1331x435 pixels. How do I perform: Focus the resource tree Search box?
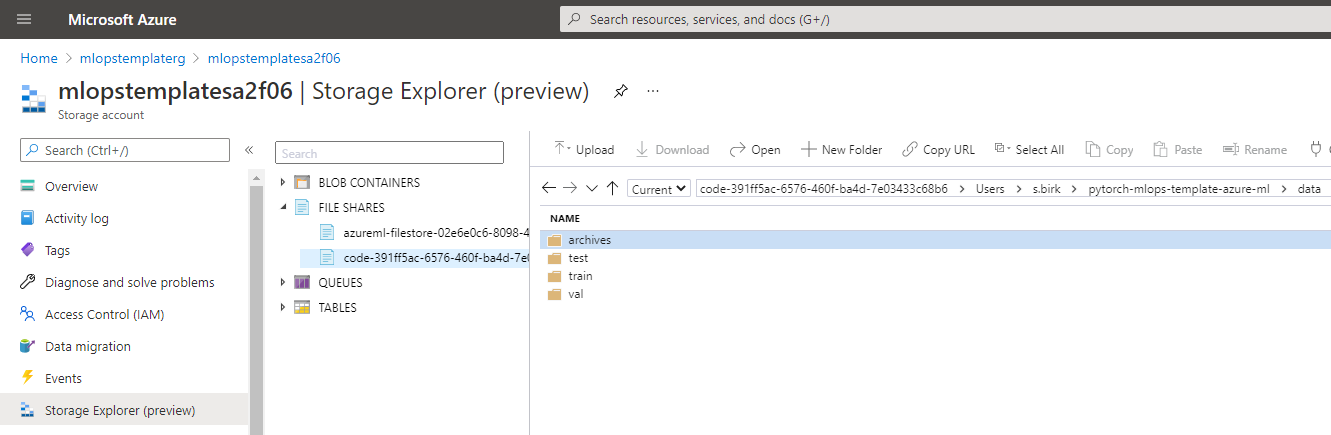pyautogui.click(x=389, y=153)
